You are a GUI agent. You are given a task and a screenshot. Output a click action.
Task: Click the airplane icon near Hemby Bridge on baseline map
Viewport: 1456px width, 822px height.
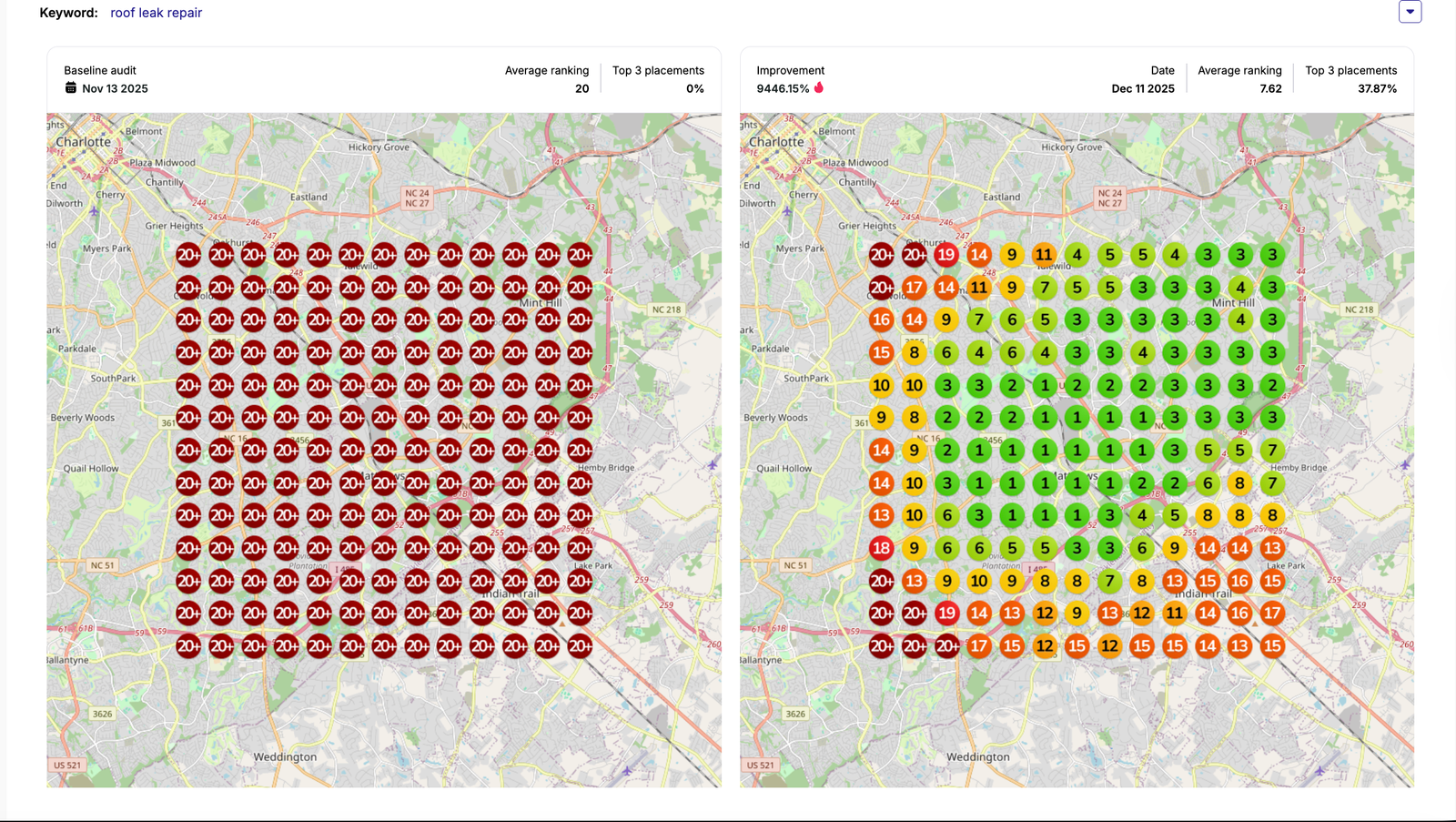pos(713,464)
